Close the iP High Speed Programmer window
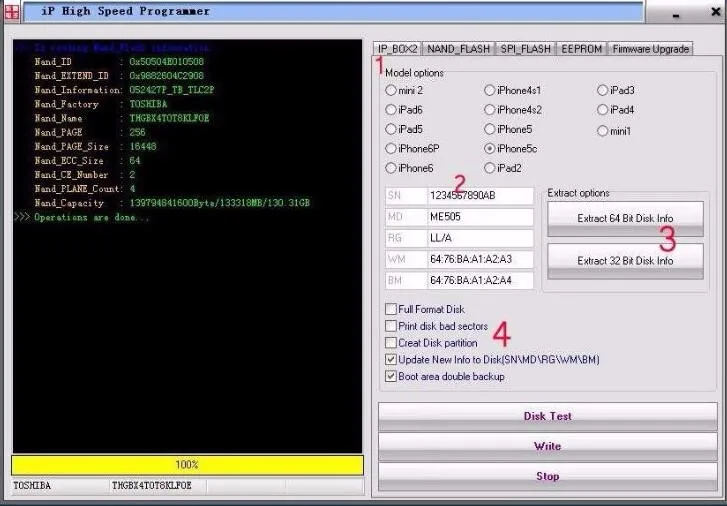727x506 pixels. click(715, 12)
